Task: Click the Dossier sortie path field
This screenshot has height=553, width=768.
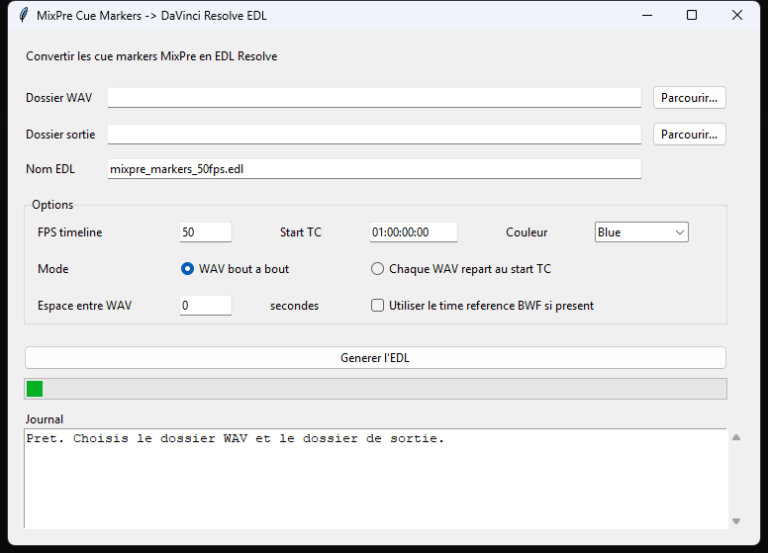Action: [374, 134]
